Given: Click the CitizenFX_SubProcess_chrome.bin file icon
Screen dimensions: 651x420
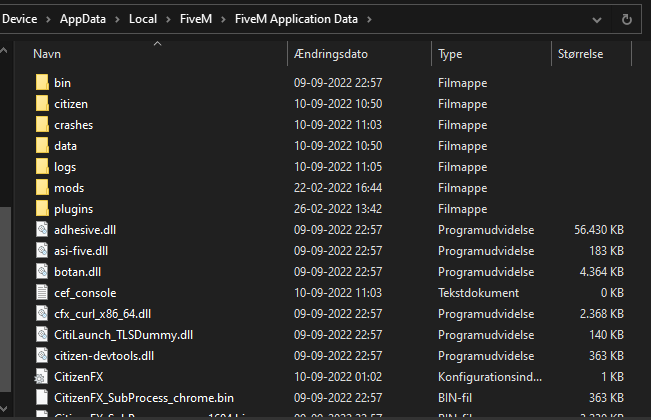Looking at the screenshot, I should (42, 398).
